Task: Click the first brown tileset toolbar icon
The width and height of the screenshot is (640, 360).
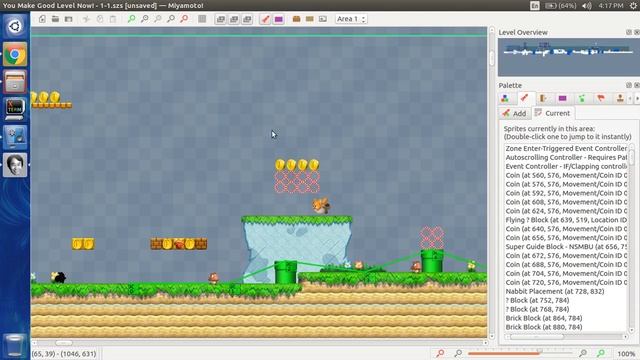Action: (x=296, y=19)
